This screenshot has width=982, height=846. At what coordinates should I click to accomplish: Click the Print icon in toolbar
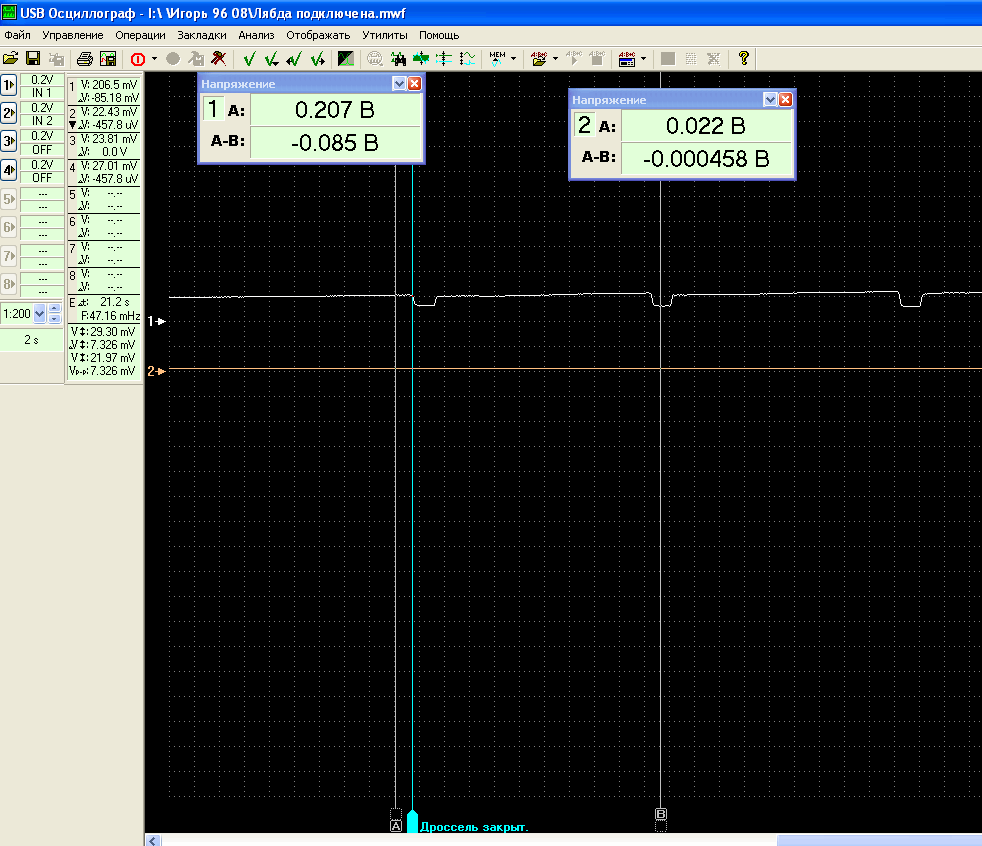tap(86, 59)
